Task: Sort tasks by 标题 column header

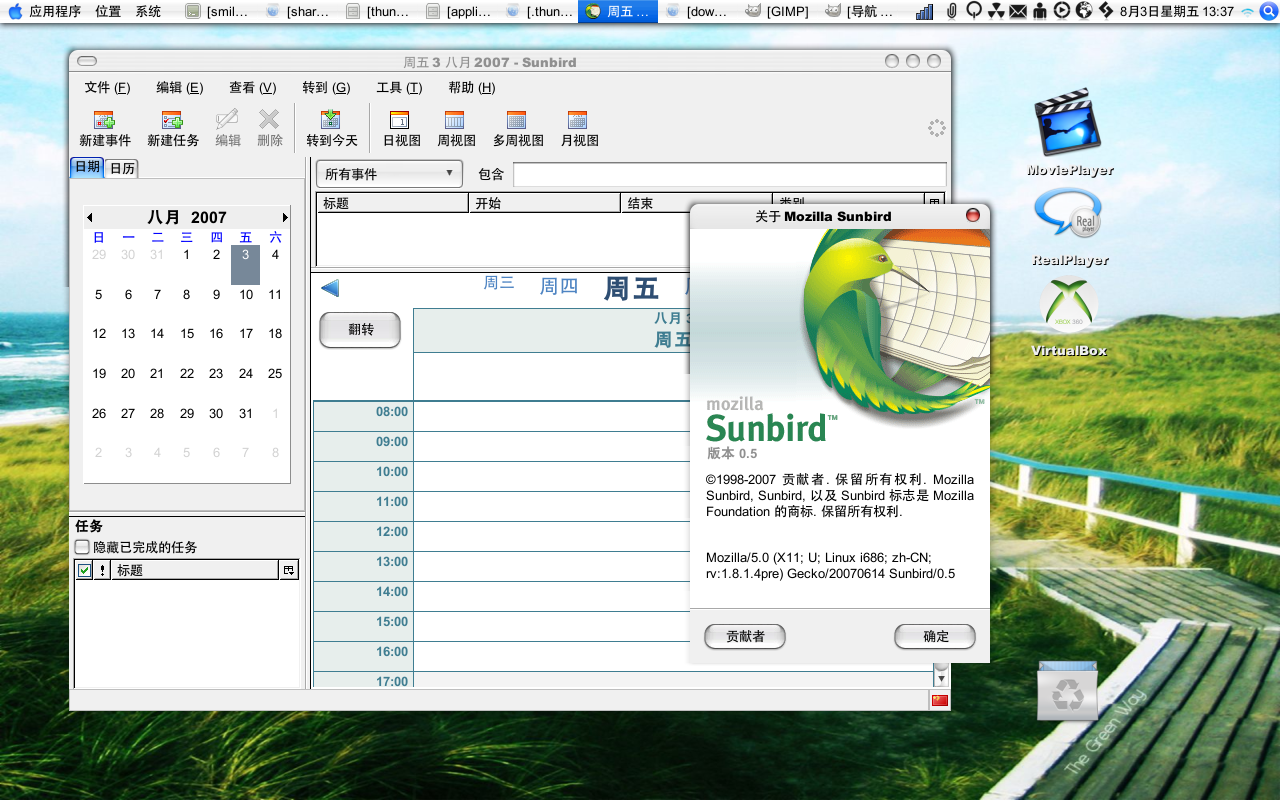Action: [195, 570]
